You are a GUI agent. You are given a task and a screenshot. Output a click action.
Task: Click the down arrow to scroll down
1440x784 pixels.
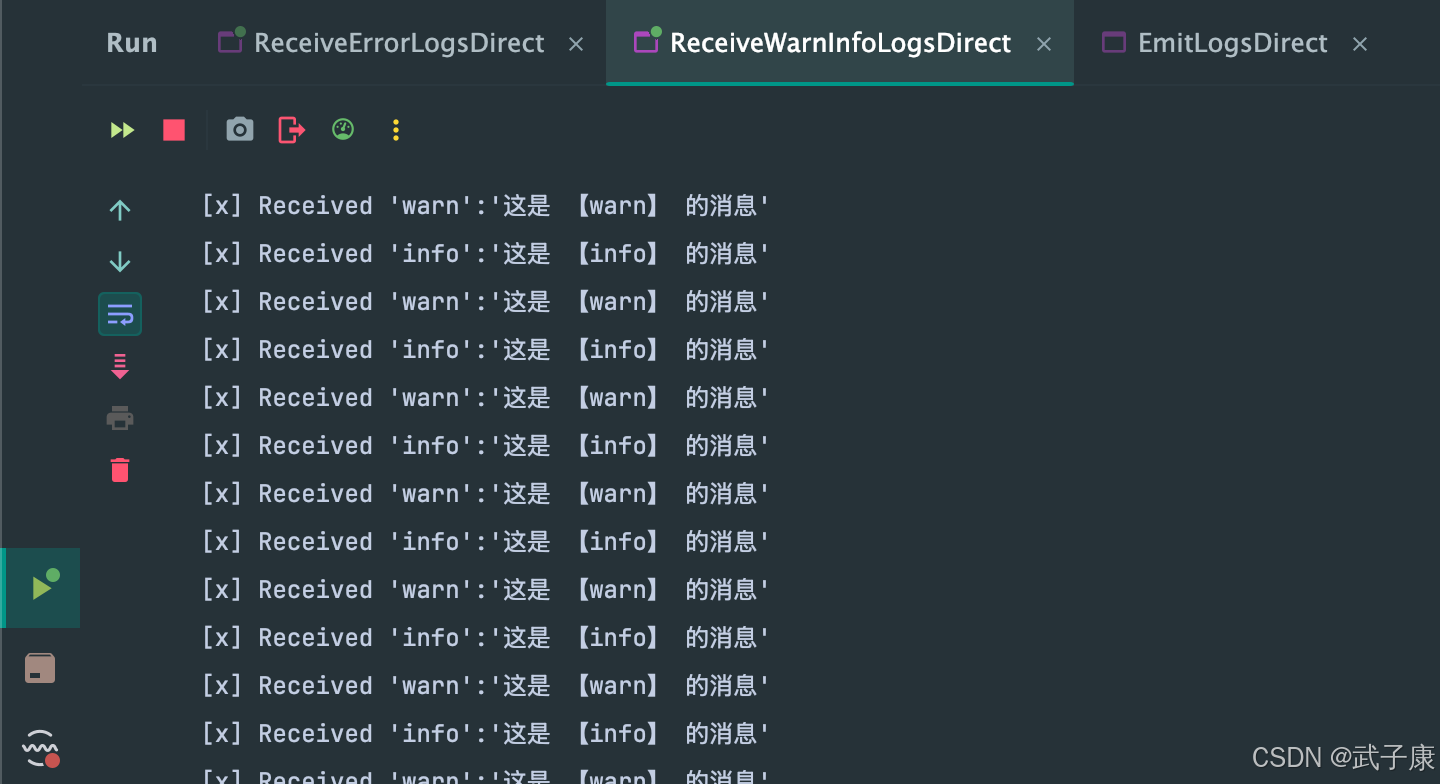[120, 262]
